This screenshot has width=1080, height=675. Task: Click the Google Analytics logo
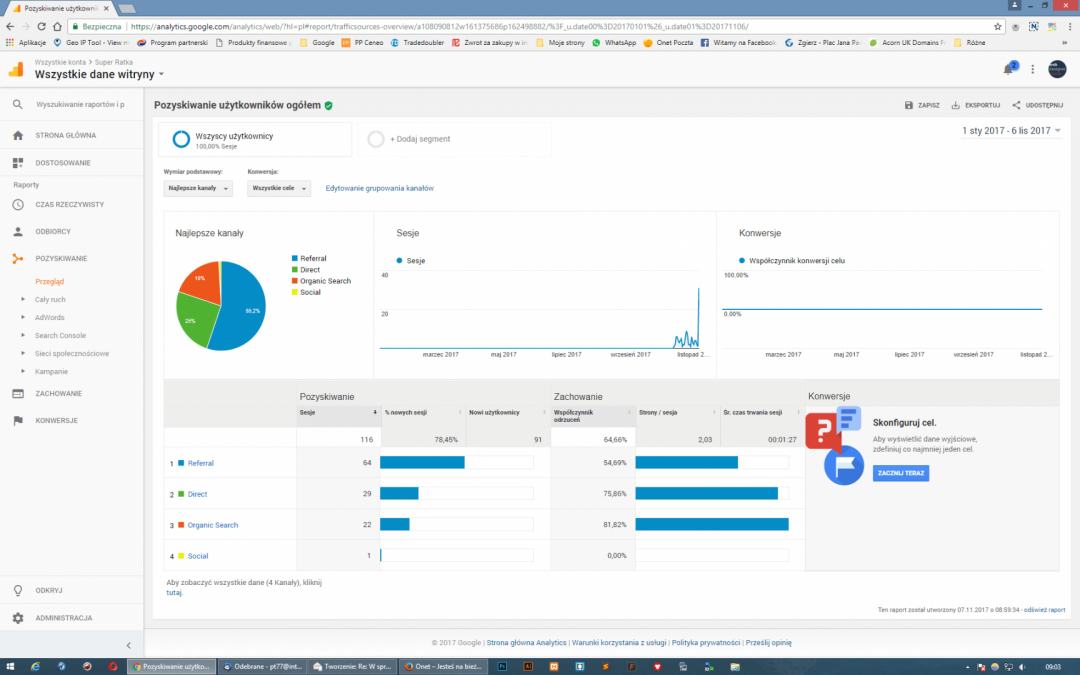(16, 69)
